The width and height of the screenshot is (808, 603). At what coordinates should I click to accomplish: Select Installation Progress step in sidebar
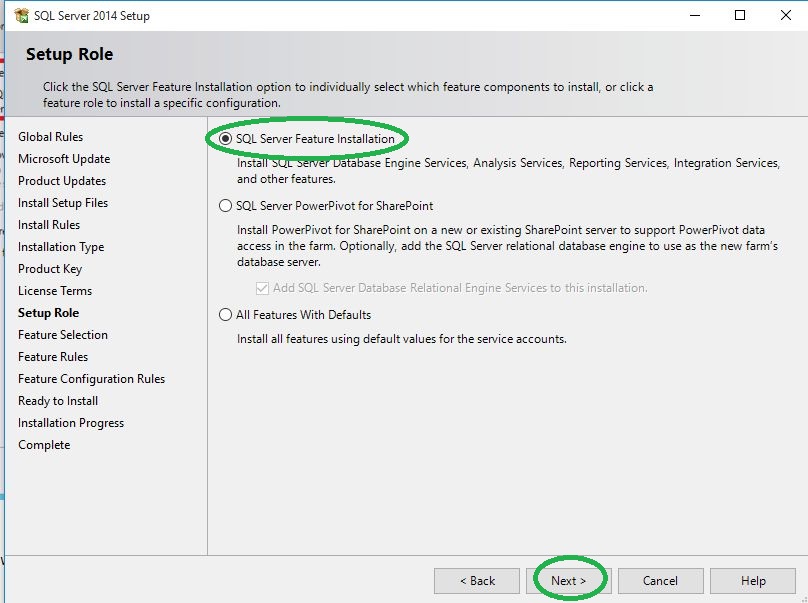coord(71,423)
